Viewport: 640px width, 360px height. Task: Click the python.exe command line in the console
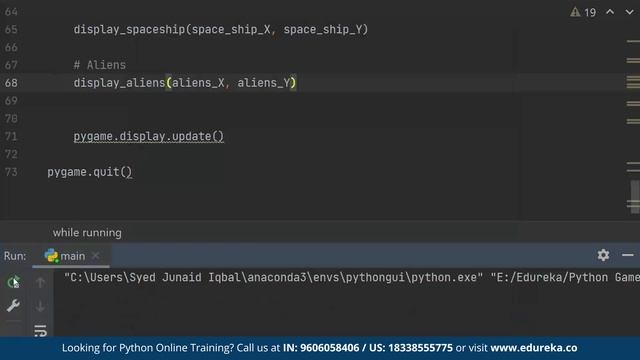pyautogui.click(x=351, y=278)
